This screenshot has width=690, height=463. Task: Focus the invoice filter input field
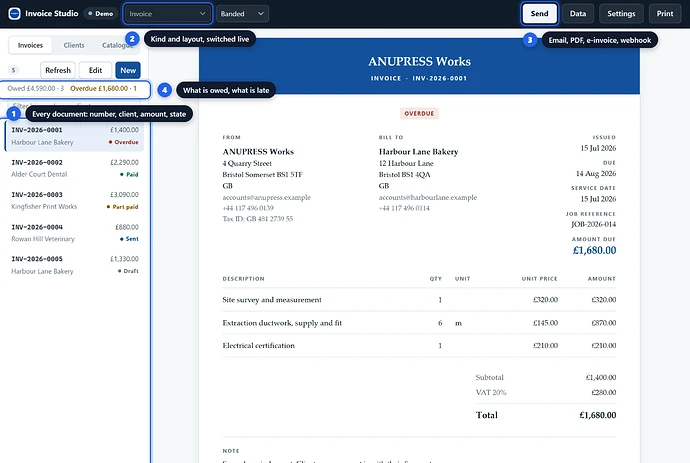(74, 106)
